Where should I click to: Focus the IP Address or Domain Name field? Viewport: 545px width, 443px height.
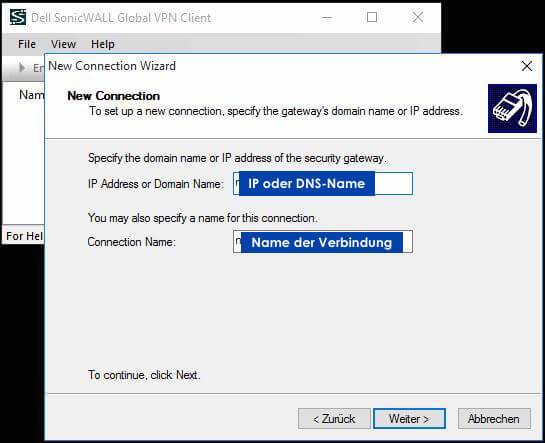click(323, 183)
